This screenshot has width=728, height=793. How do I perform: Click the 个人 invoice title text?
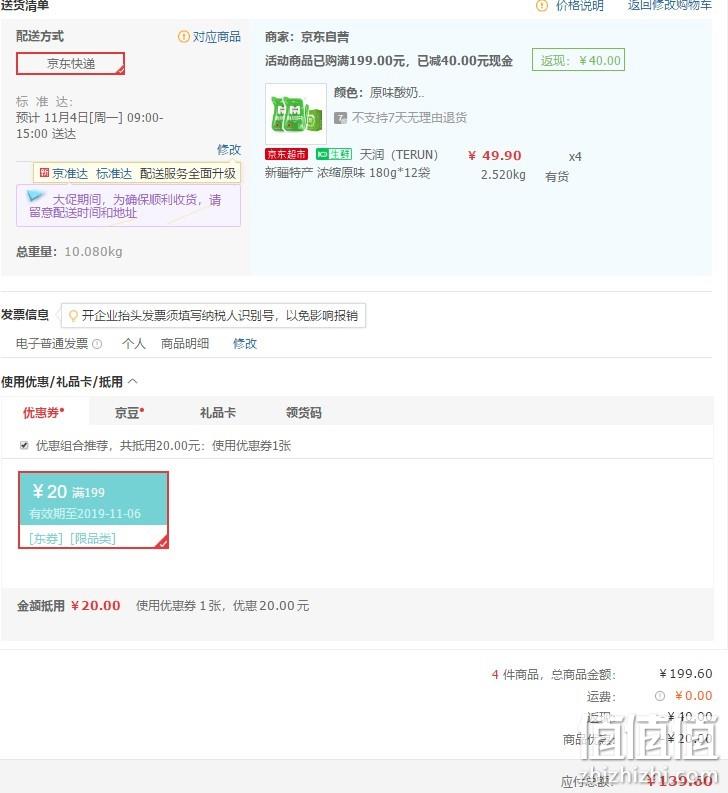(134, 344)
